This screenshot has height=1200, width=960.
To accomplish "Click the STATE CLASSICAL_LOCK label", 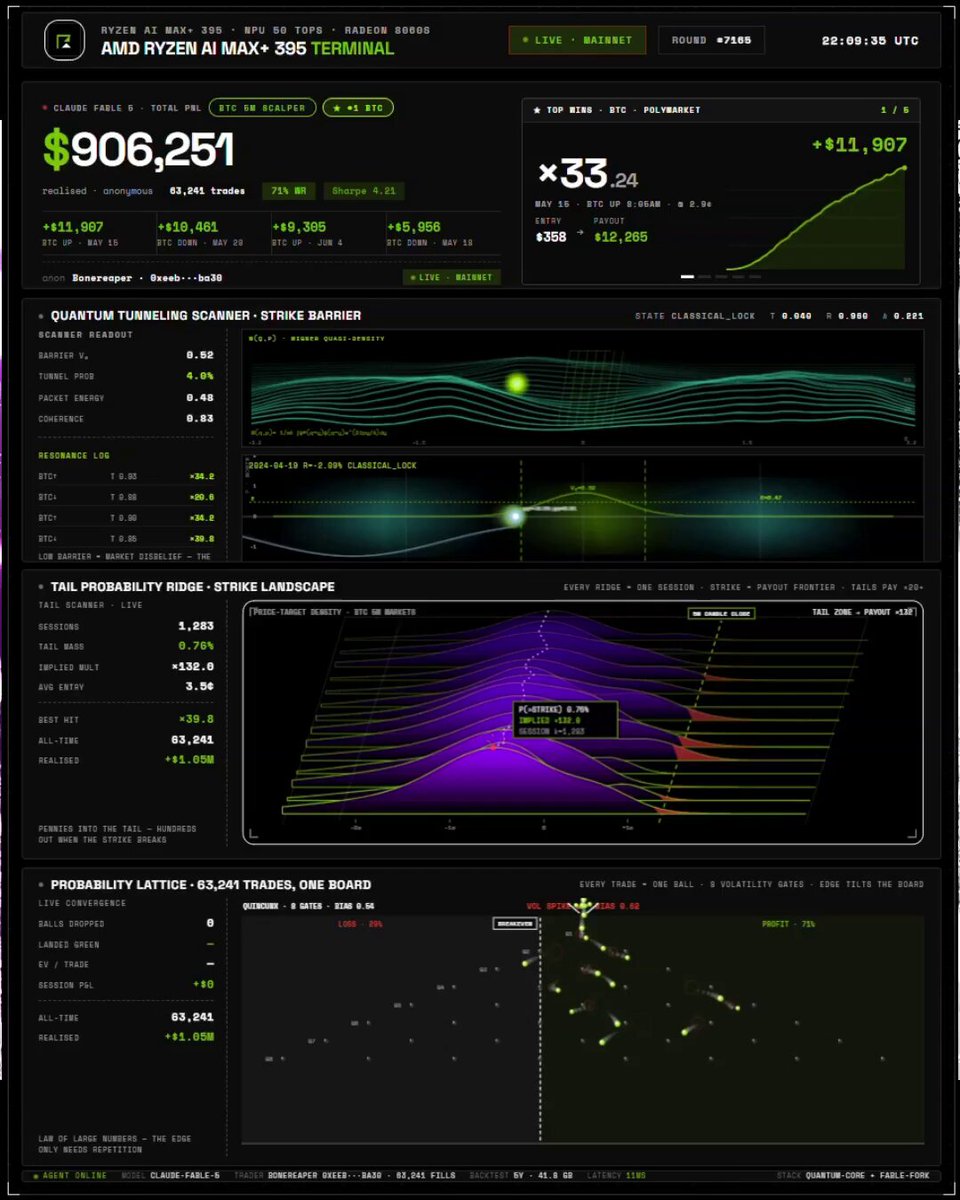I will tap(696, 316).
